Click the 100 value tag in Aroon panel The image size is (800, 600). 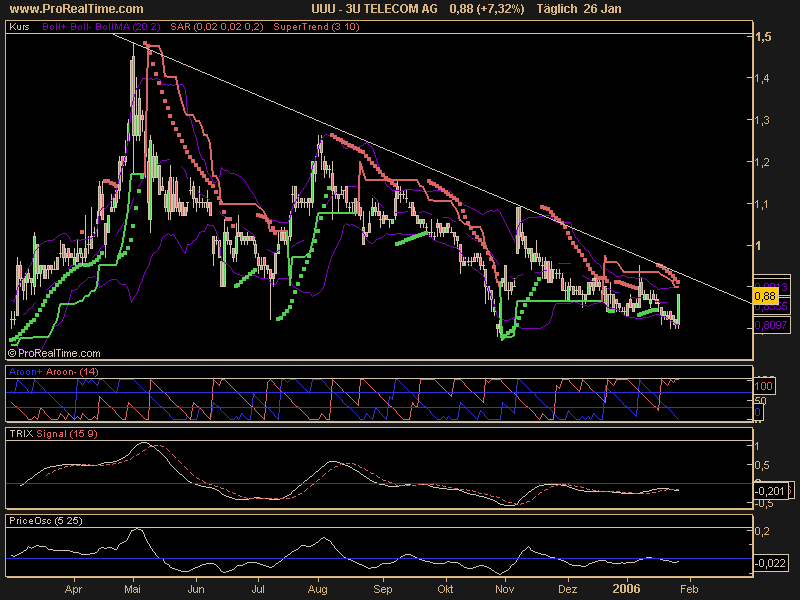(764, 386)
